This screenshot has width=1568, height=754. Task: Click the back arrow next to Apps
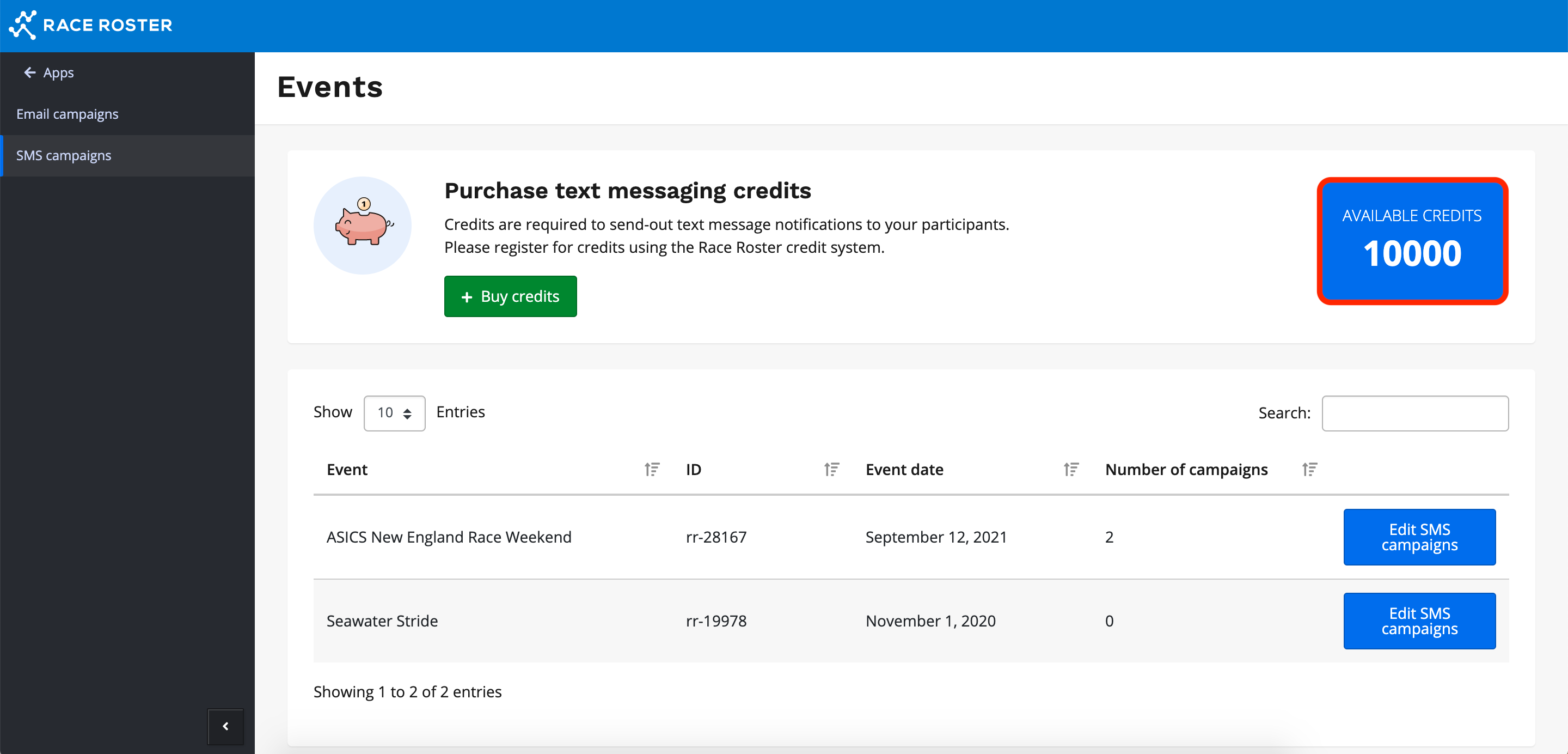click(29, 72)
